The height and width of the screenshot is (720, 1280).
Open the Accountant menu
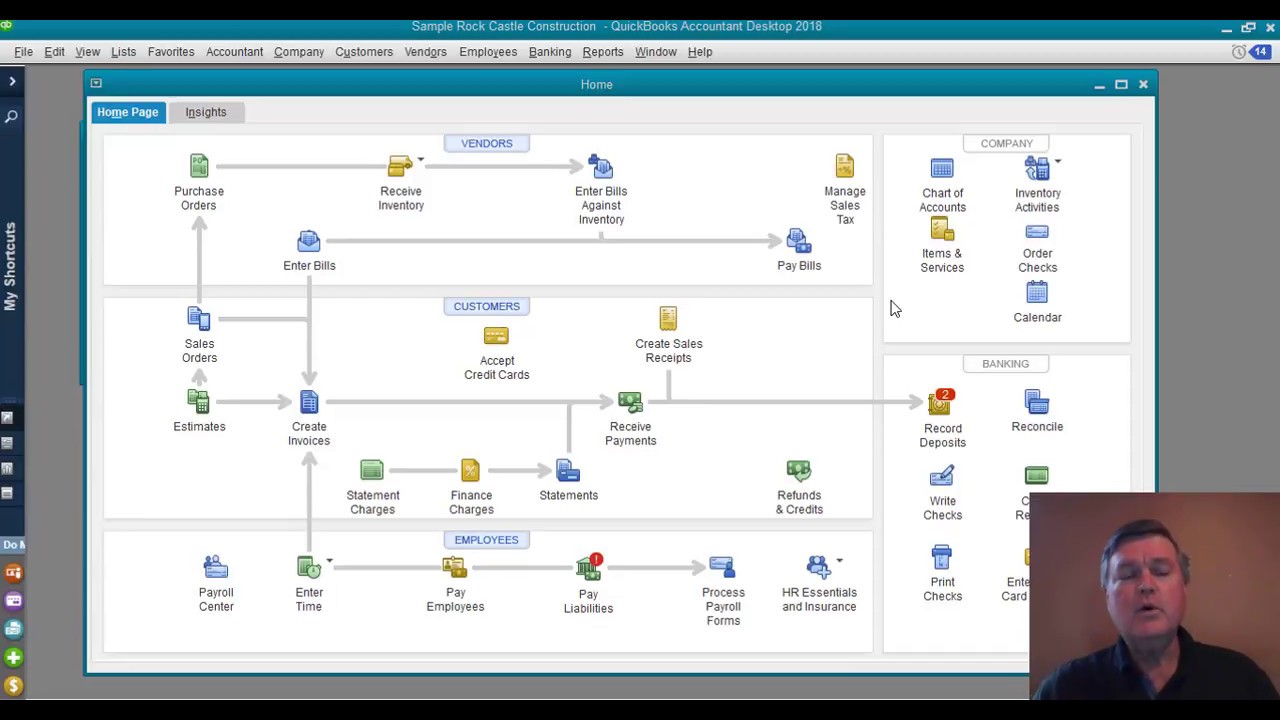pos(234,52)
